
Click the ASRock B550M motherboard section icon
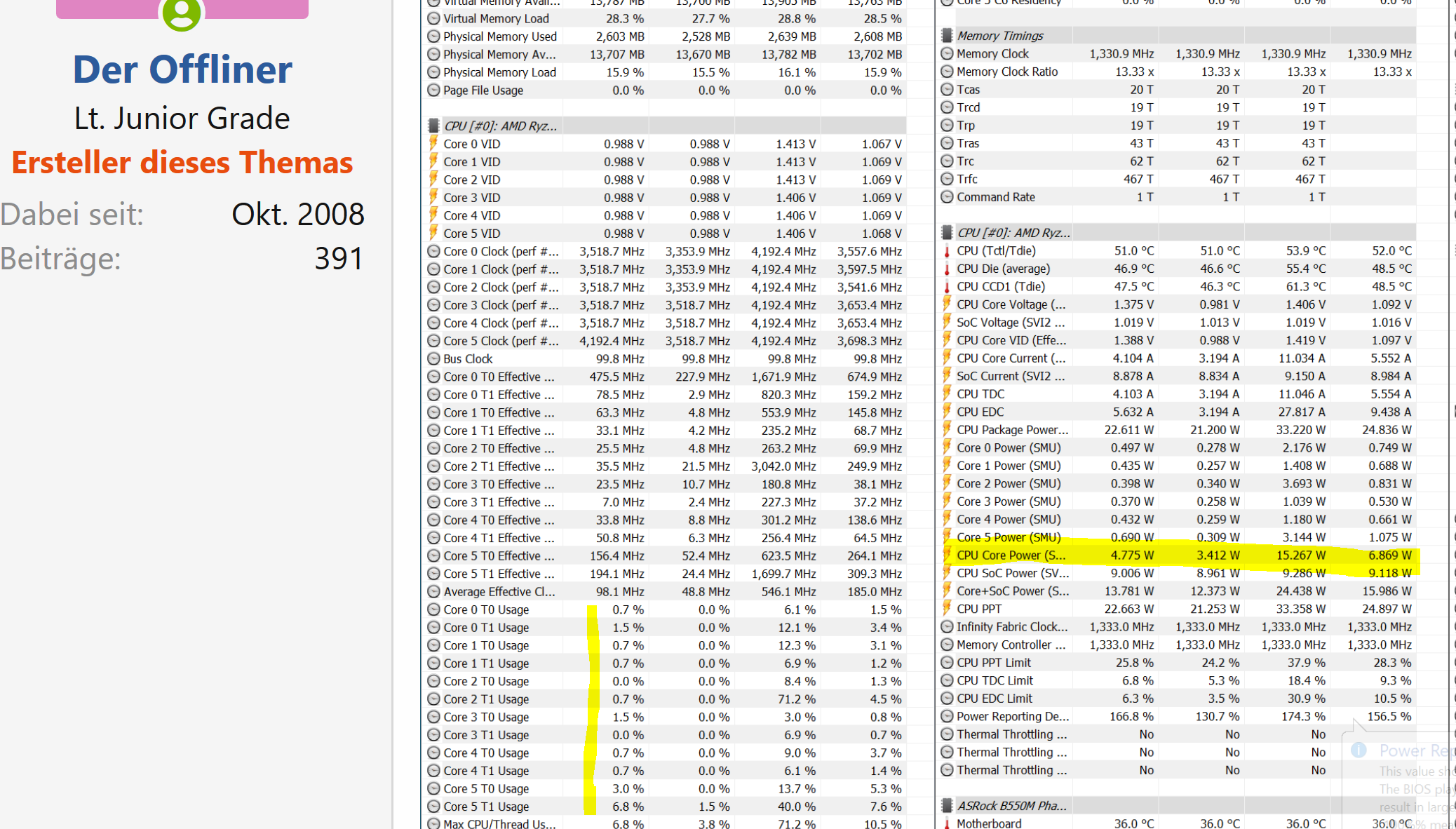click(947, 805)
